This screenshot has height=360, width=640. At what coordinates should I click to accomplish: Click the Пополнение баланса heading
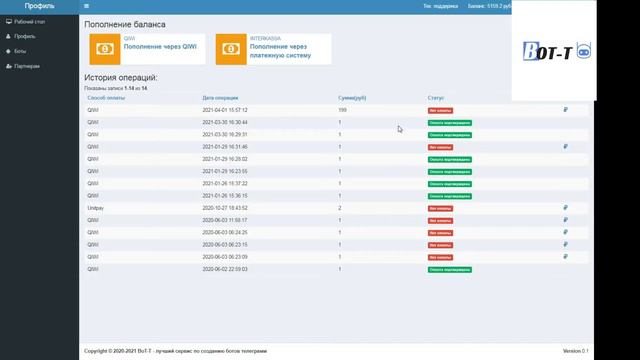[125, 24]
